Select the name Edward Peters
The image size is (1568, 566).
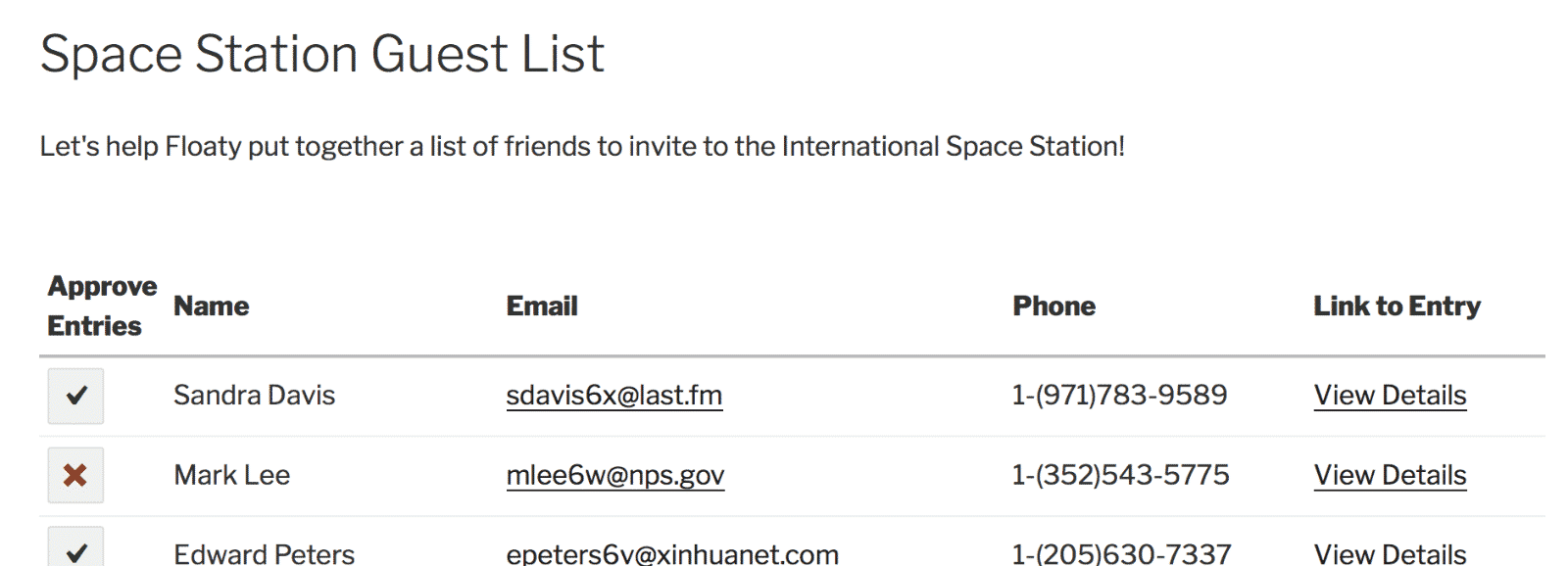265,553
